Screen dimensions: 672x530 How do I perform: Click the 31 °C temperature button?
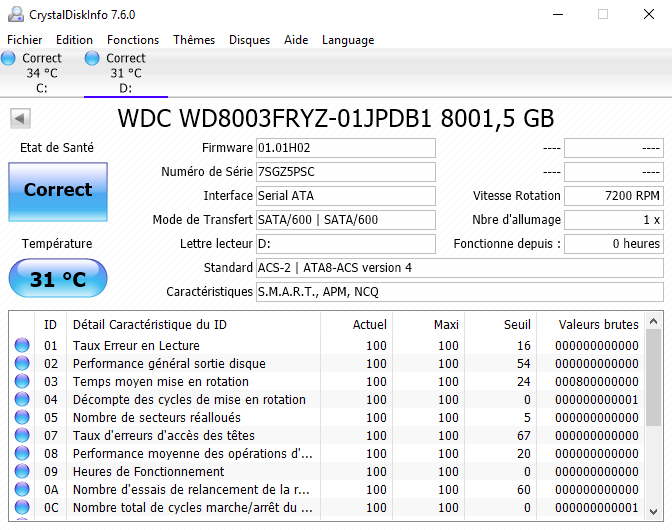pyautogui.click(x=58, y=278)
